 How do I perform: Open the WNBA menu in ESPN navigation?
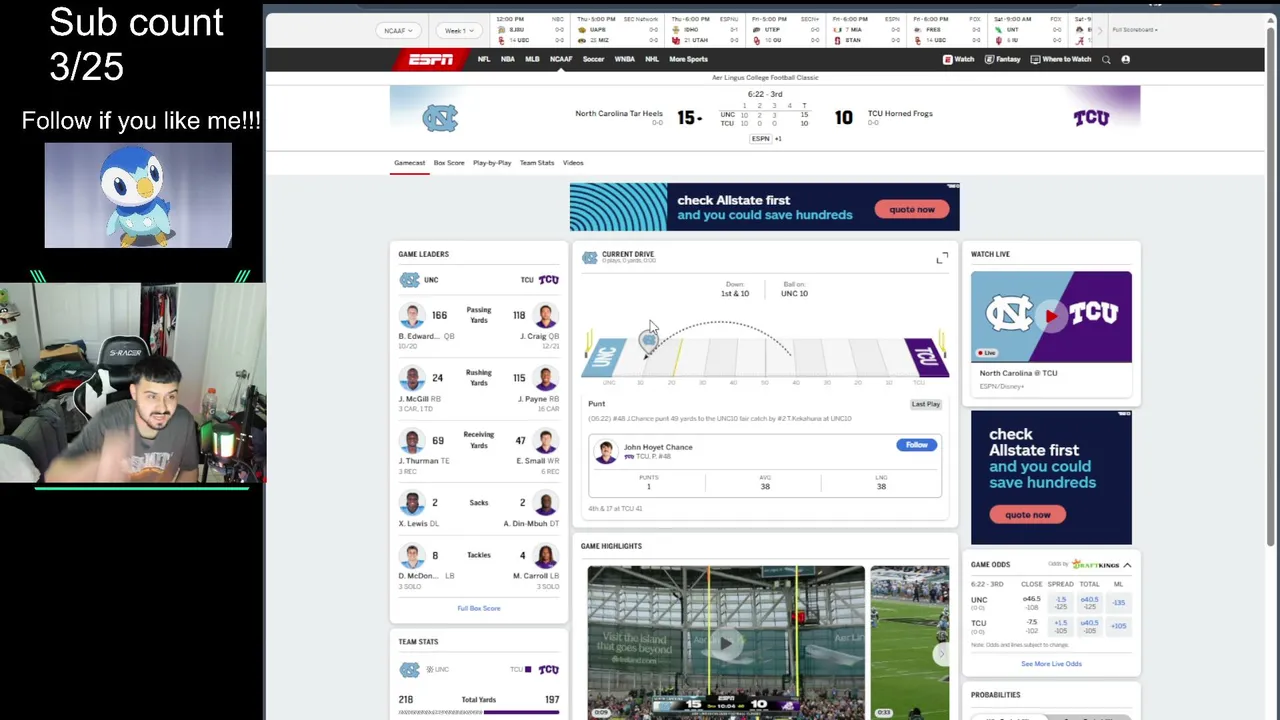(x=625, y=60)
